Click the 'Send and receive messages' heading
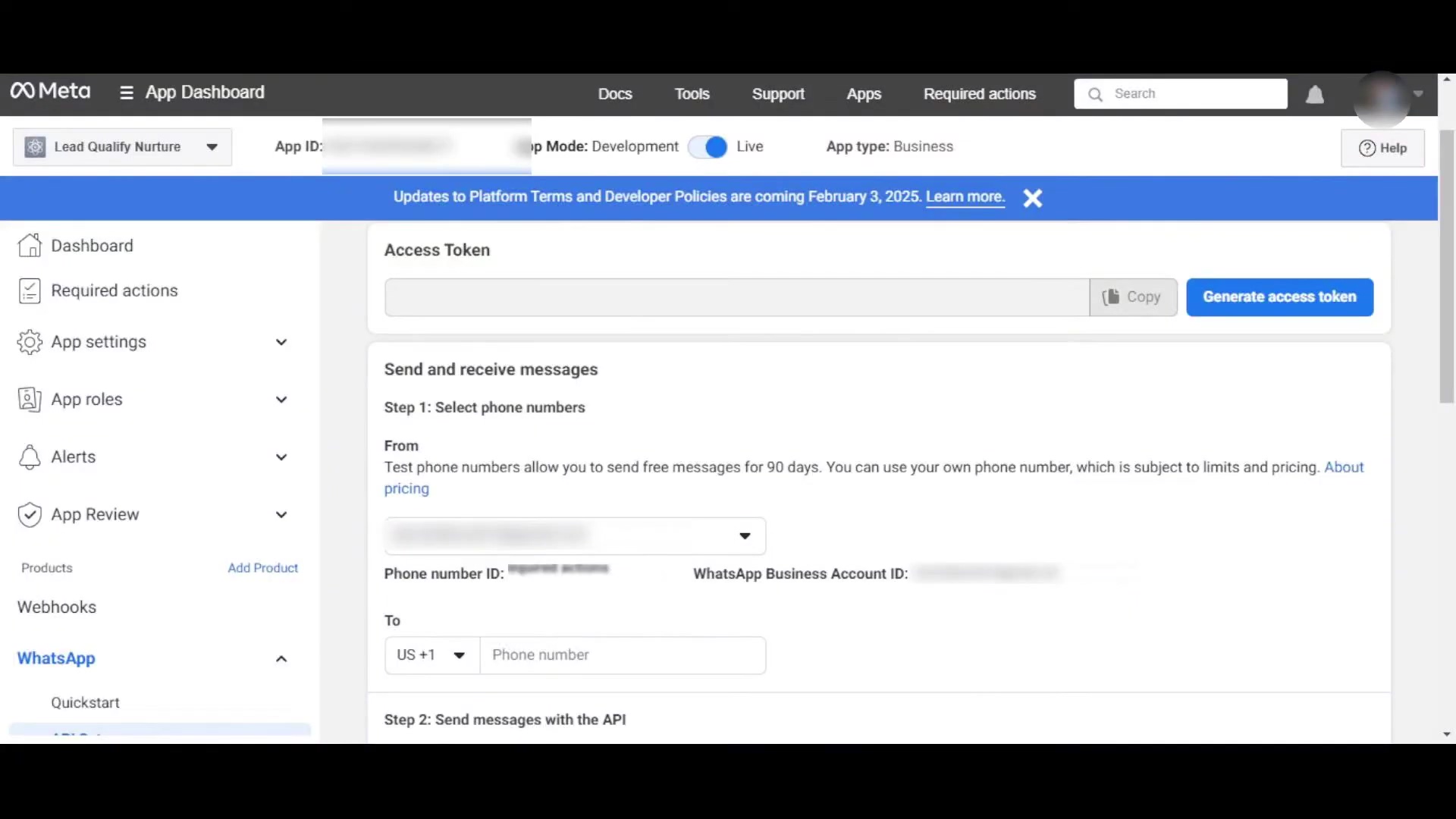Screen dimensions: 1456x819 (491, 370)
